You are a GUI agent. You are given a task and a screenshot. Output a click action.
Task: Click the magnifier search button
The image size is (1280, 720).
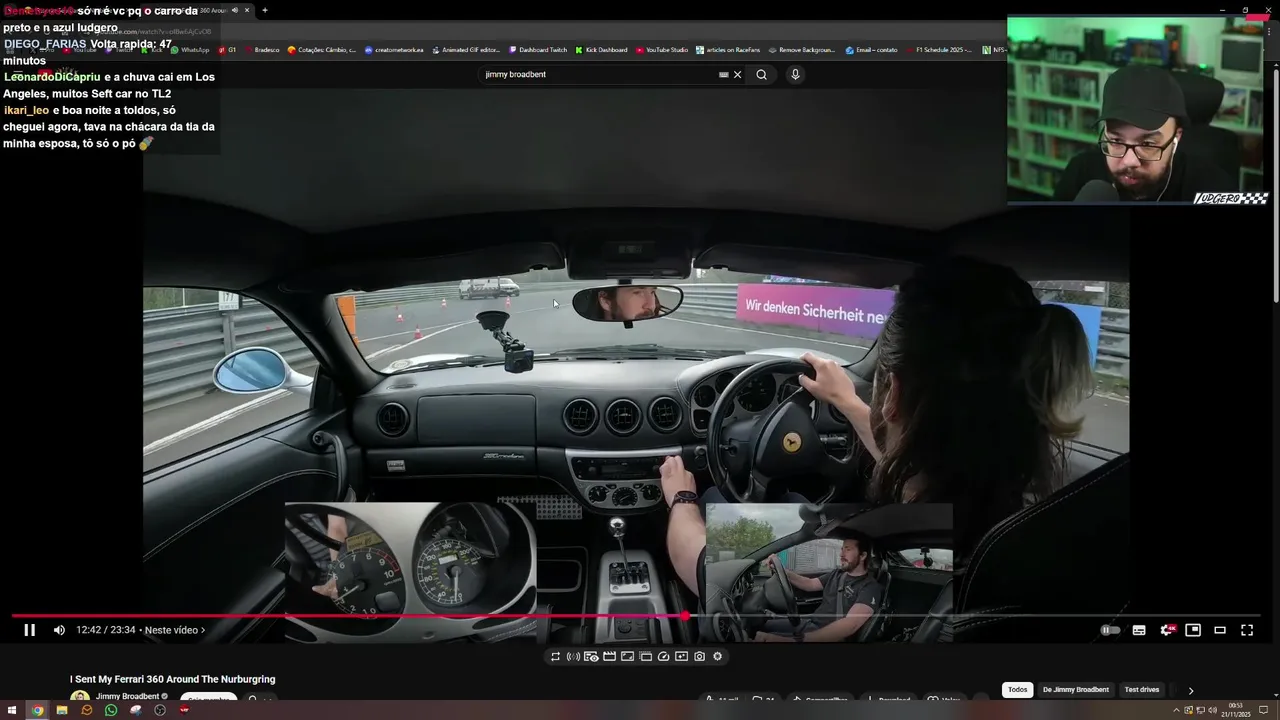click(x=761, y=74)
